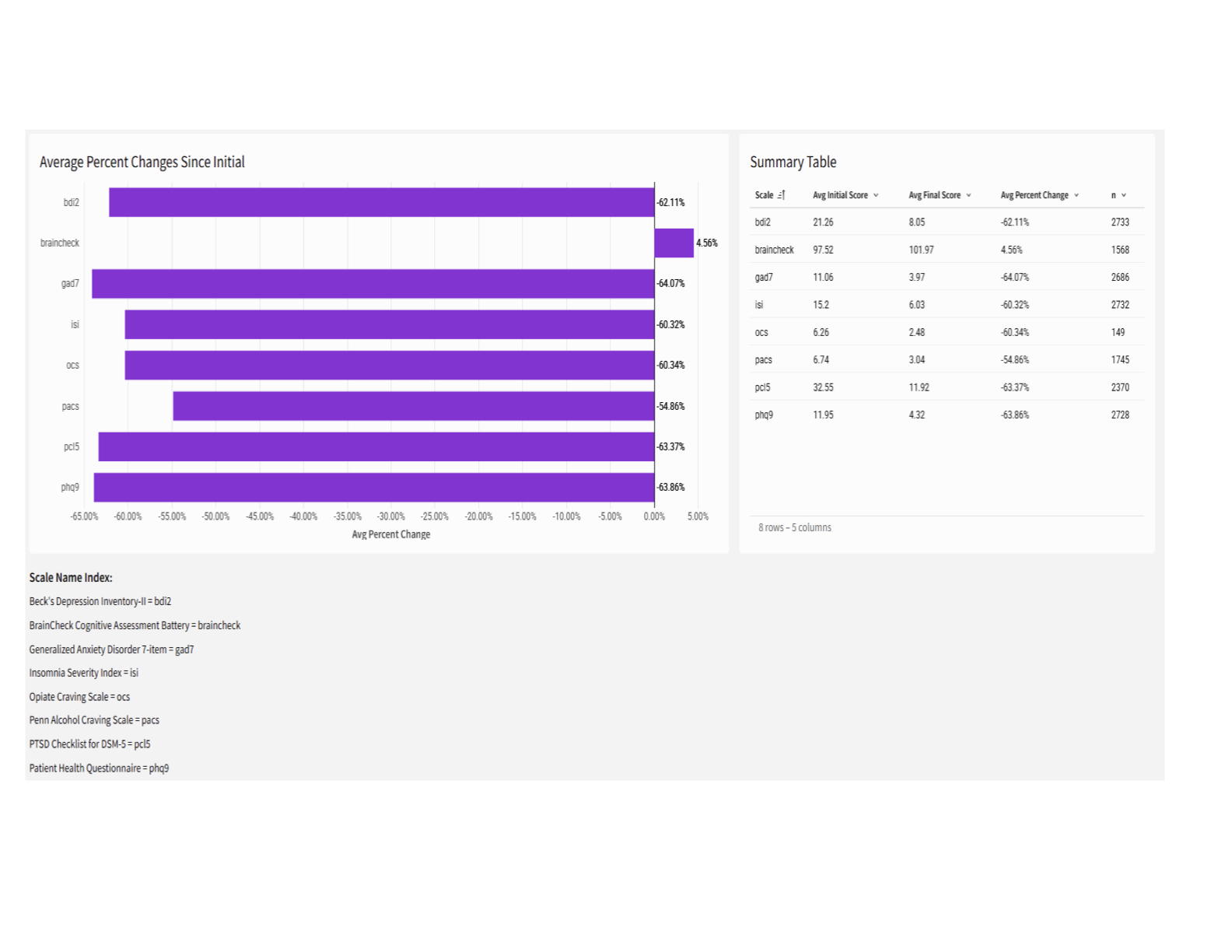This screenshot has height=952, width=1232.
Task: Click the isi bar in the chart
Action: (389, 324)
